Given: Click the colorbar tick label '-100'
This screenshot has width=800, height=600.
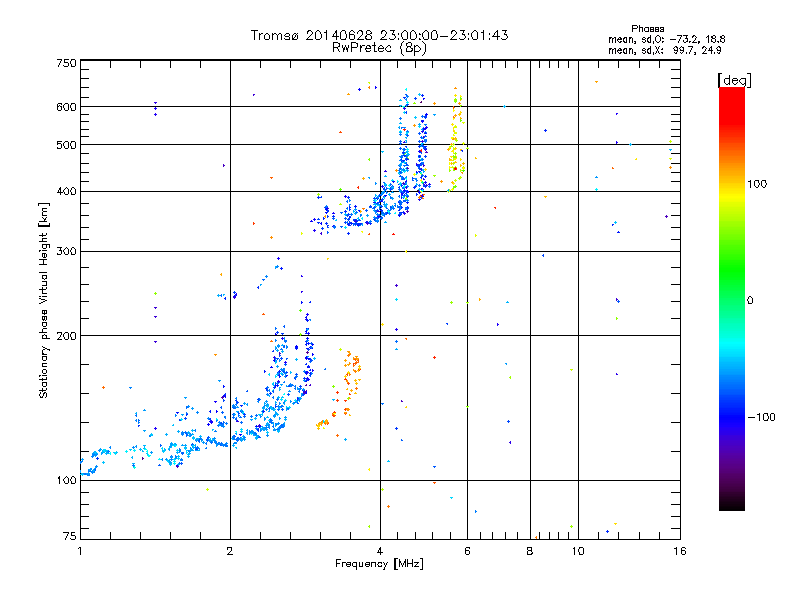Looking at the screenshot, I should tap(761, 417).
